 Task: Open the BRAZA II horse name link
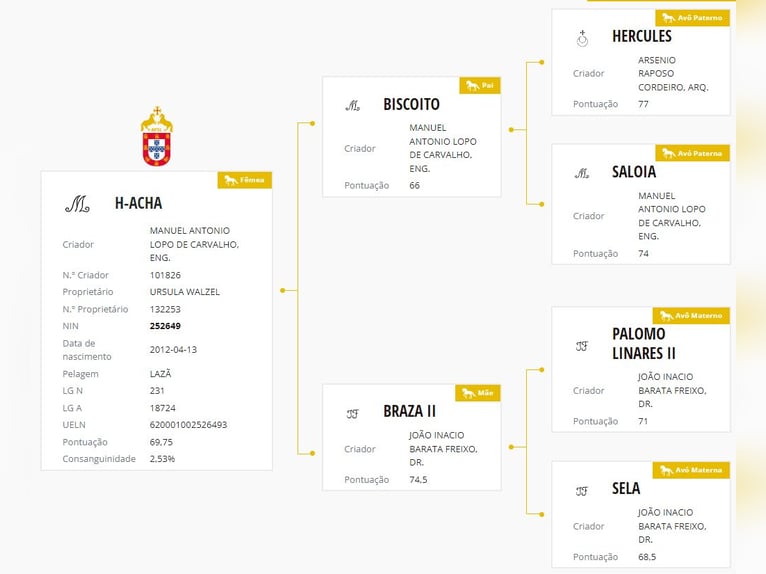[409, 411]
